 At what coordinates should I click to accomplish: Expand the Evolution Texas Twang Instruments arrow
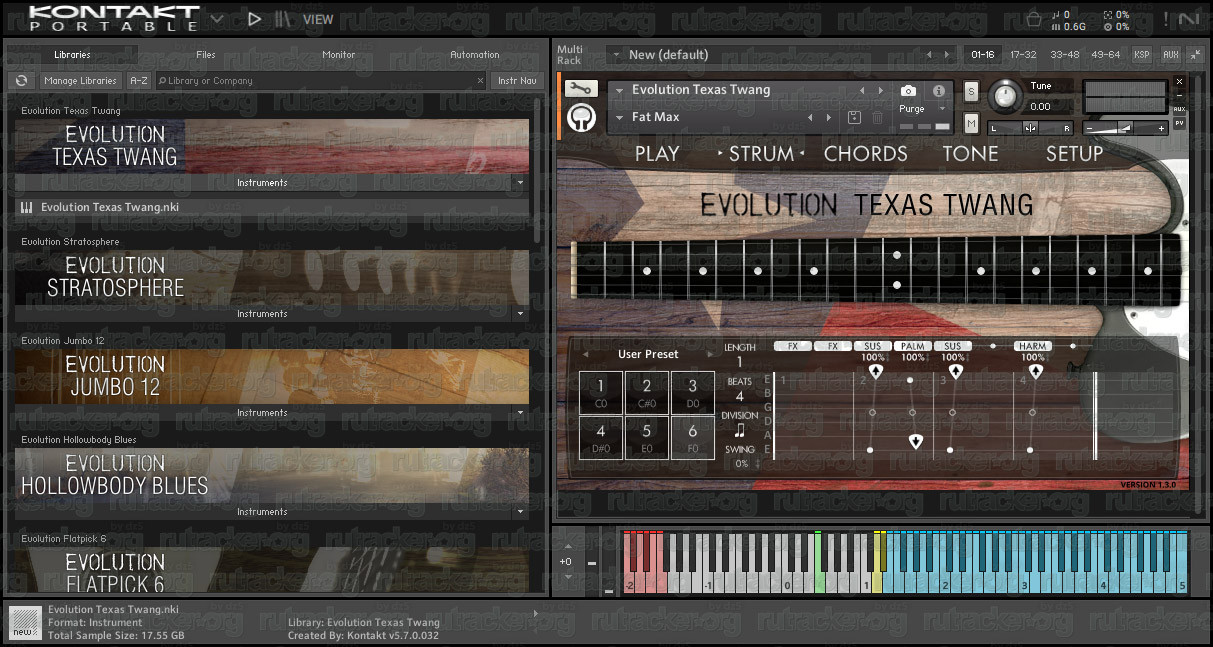tap(519, 183)
